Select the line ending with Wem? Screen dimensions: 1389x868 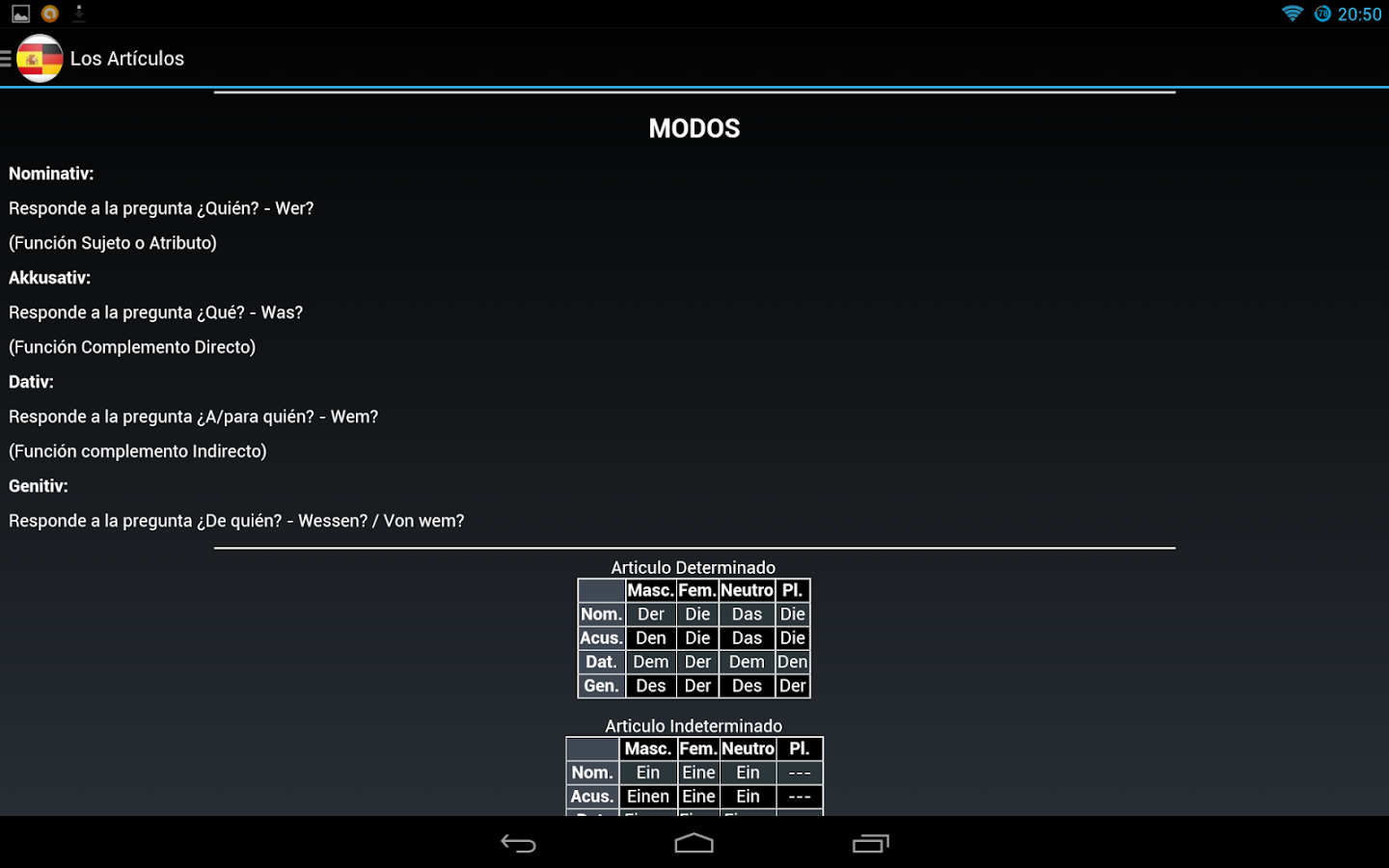[x=193, y=417]
